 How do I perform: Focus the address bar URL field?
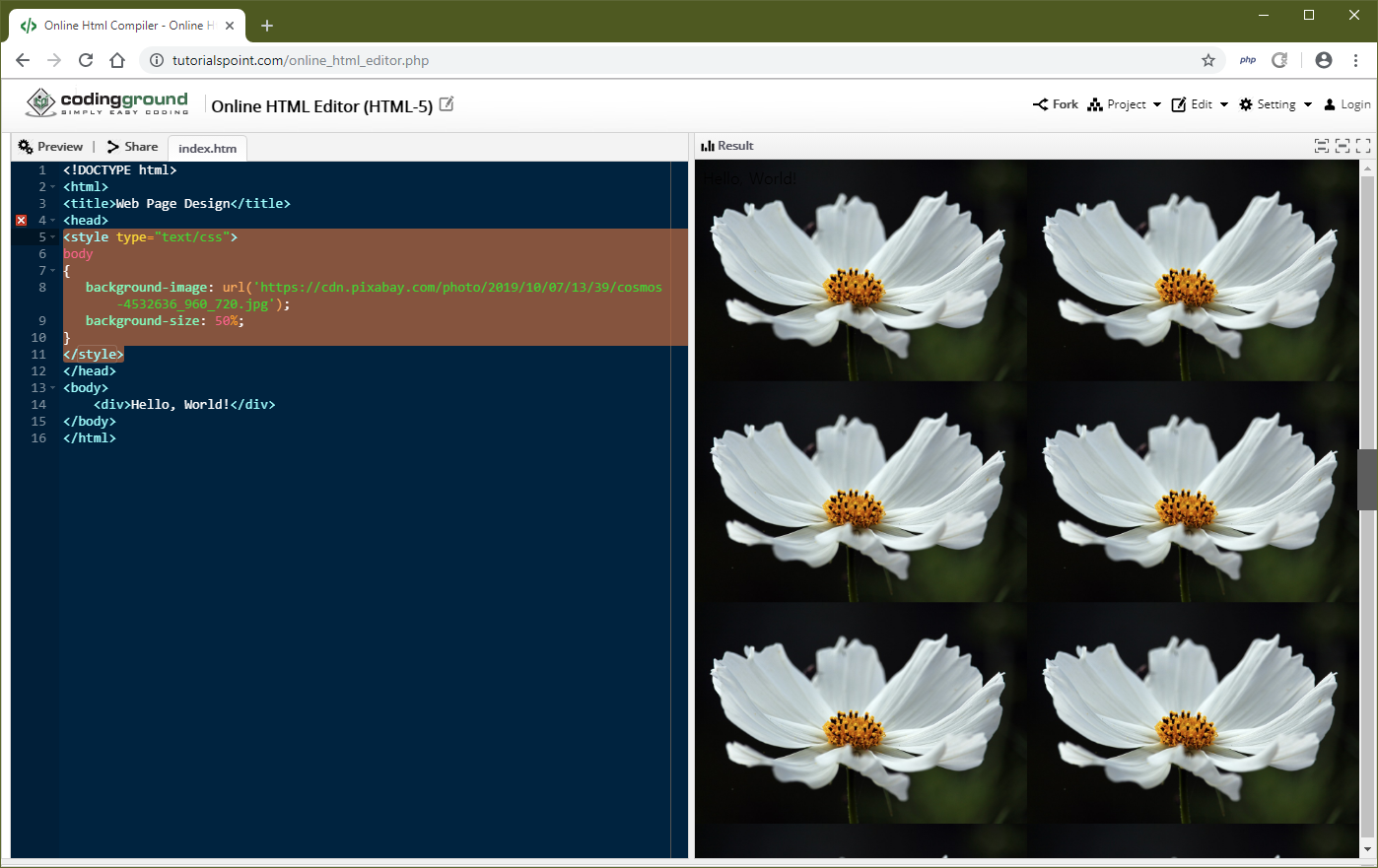click(x=680, y=60)
